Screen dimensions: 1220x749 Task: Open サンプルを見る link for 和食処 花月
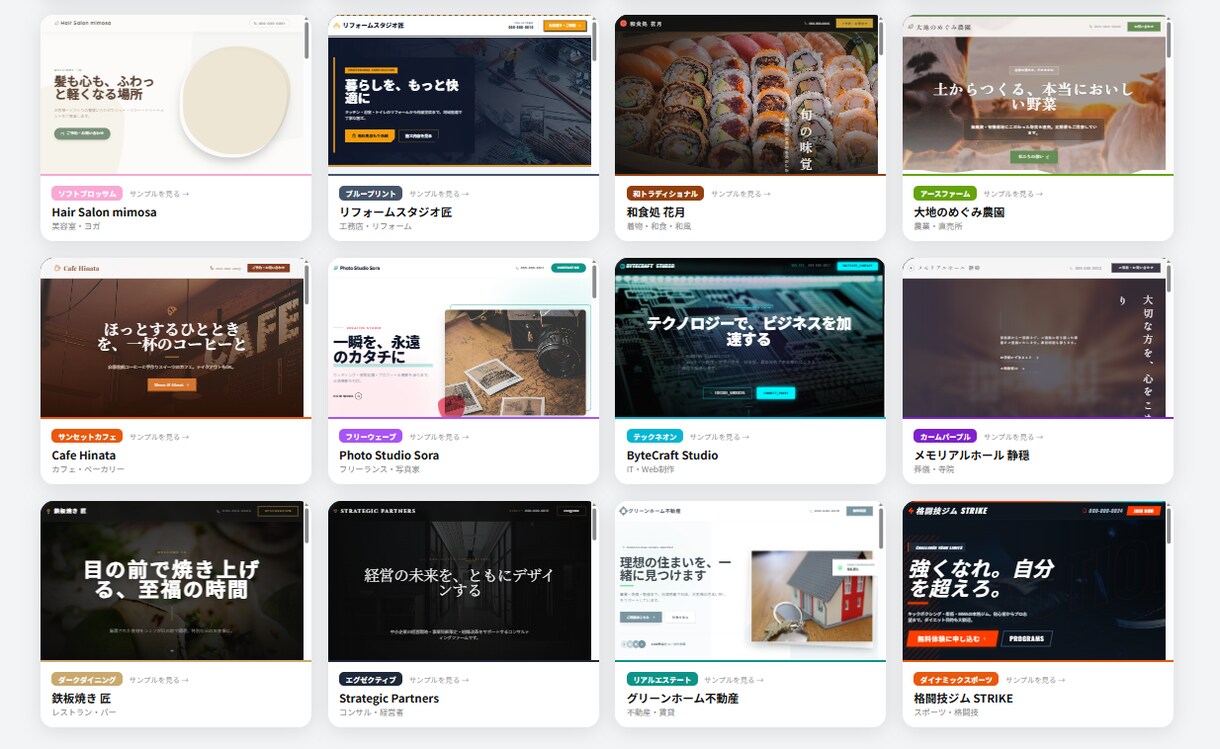point(741,194)
